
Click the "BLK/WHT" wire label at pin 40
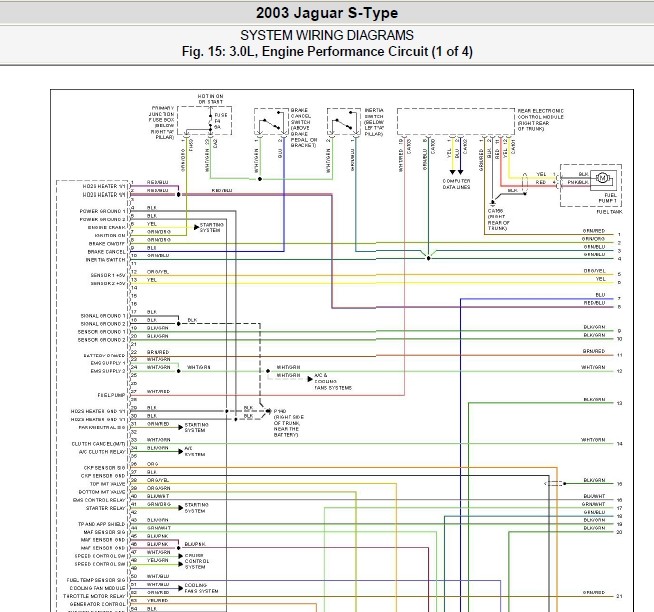point(158,496)
